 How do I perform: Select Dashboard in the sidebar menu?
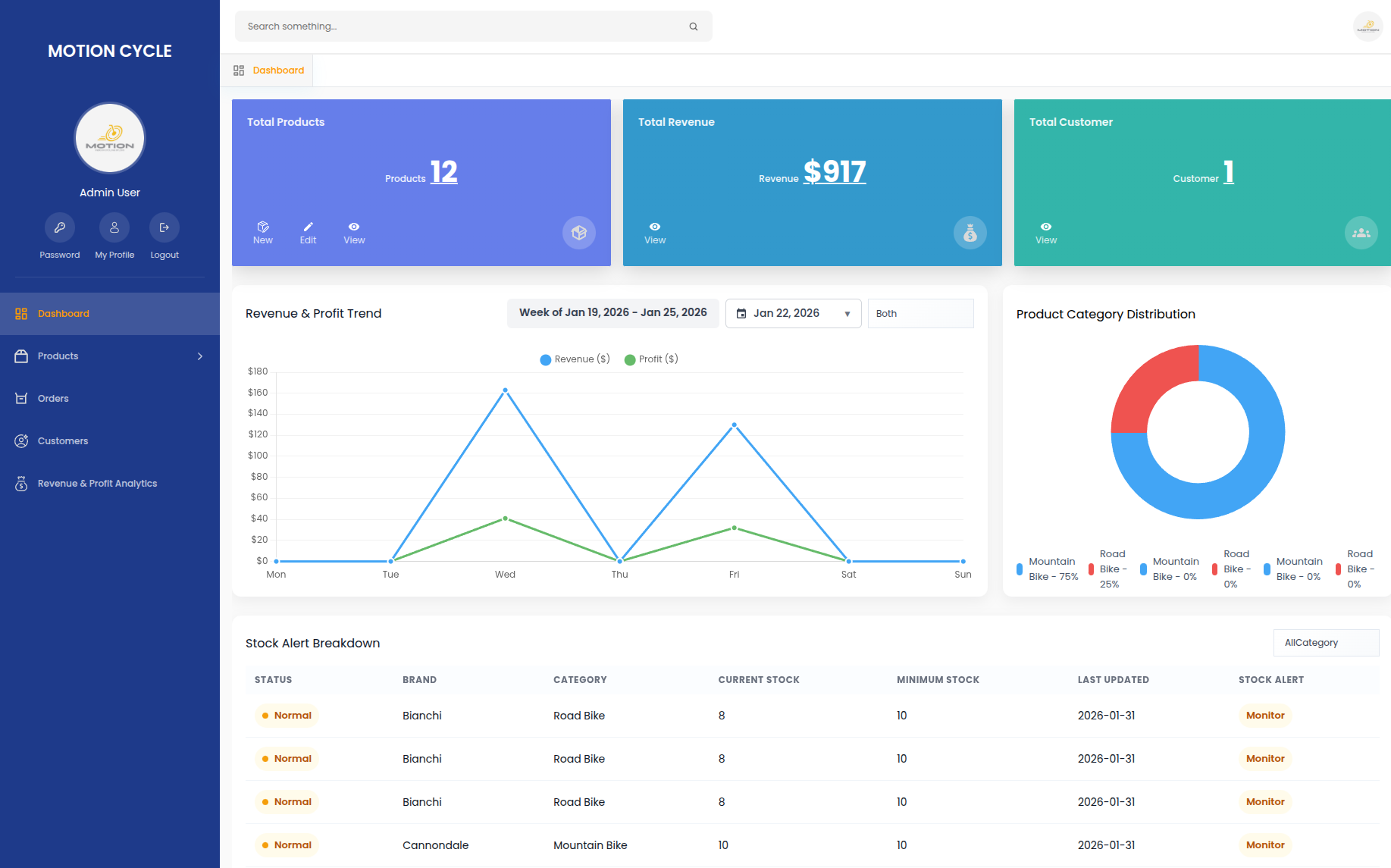tap(63, 313)
